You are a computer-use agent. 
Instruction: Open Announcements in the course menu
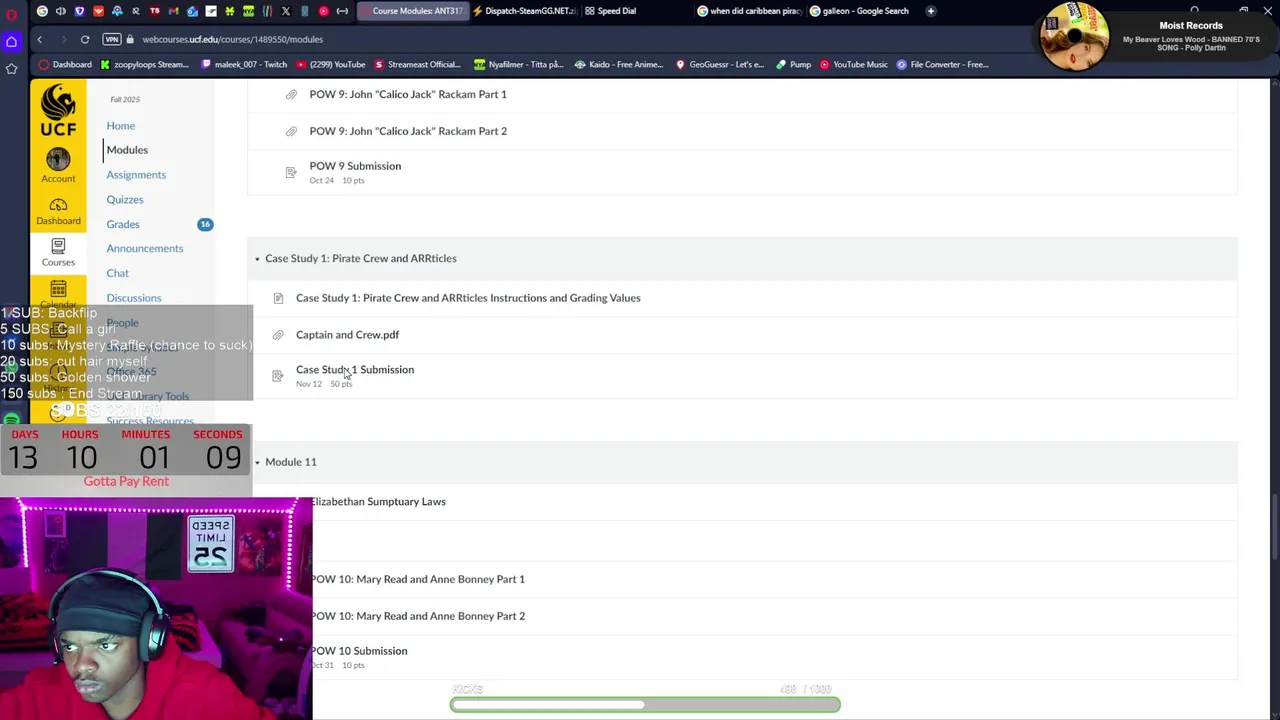145,249
